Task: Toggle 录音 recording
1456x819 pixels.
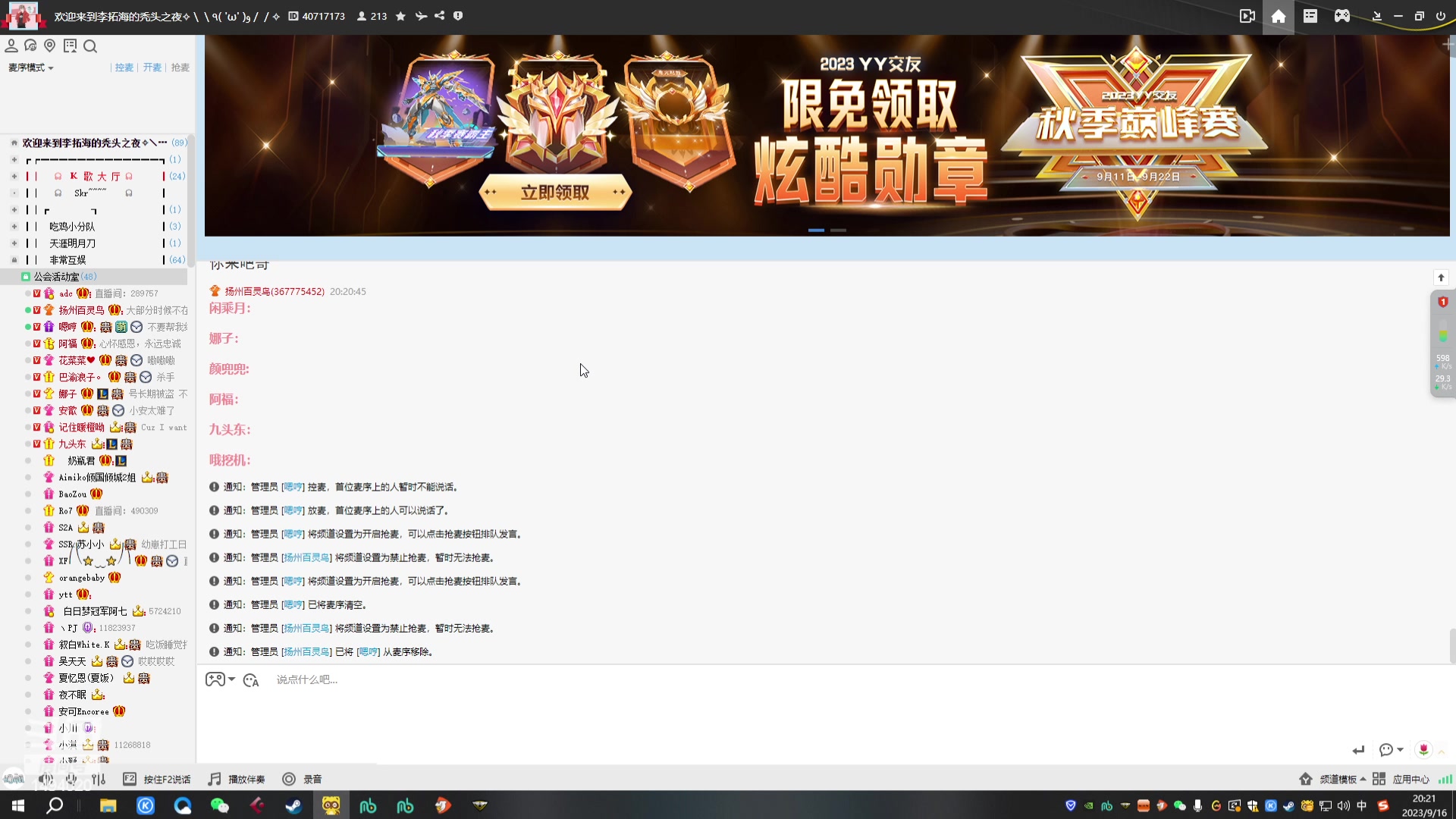Action: pyautogui.click(x=302, y=779)
